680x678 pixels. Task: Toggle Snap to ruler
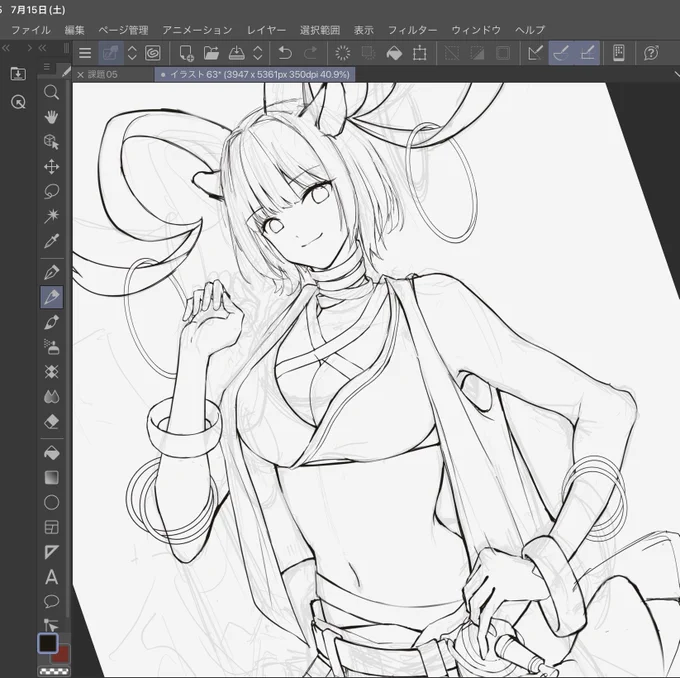pos(536,53)
